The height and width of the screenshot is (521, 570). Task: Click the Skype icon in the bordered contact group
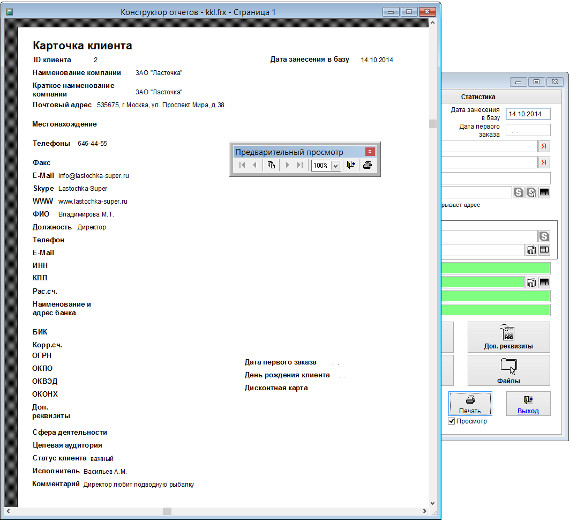(x=544, y=236)
